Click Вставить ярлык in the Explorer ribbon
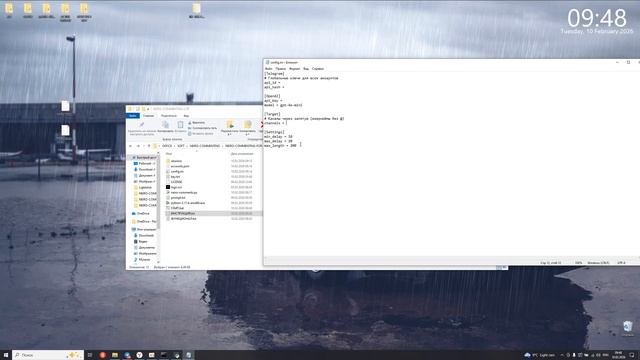This screenshot has height=360, width=640. [x=200, y=133]
